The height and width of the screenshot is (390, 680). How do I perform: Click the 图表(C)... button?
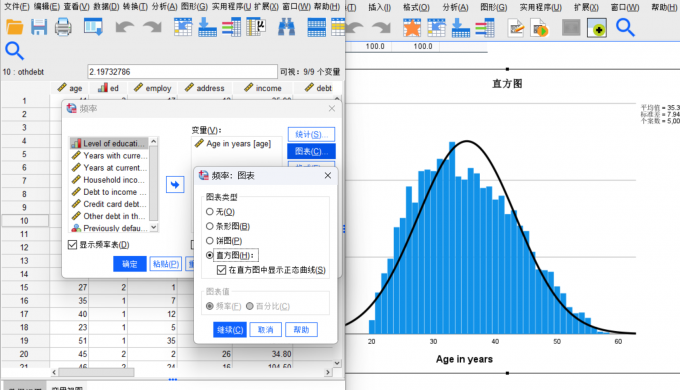[311, 151]
